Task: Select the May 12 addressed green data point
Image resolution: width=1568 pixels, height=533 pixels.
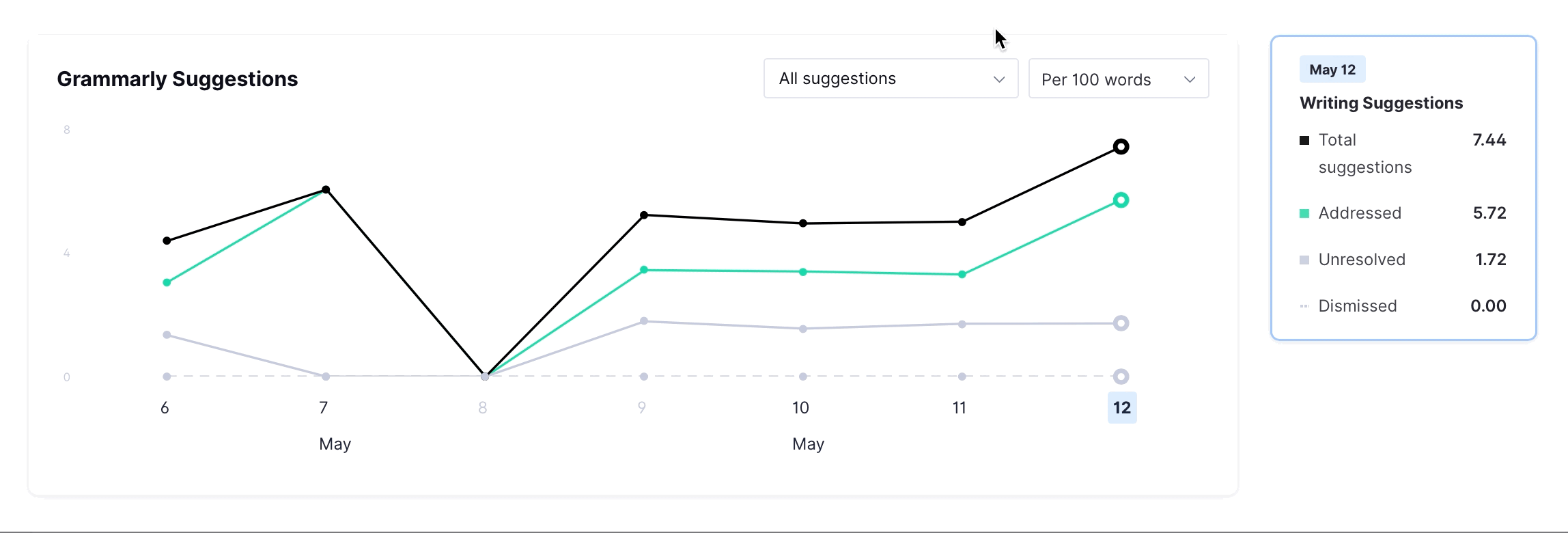Action: (1121, 200)
